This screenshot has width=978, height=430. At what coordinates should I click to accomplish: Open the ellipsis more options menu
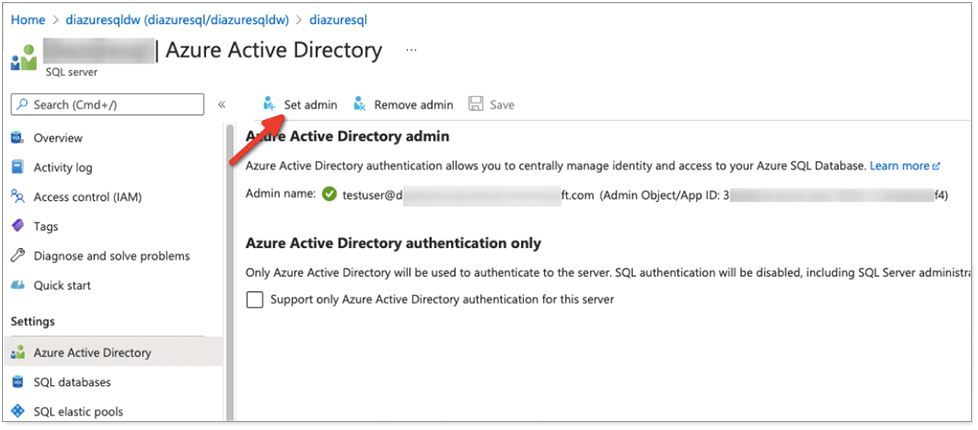point(411,50)
